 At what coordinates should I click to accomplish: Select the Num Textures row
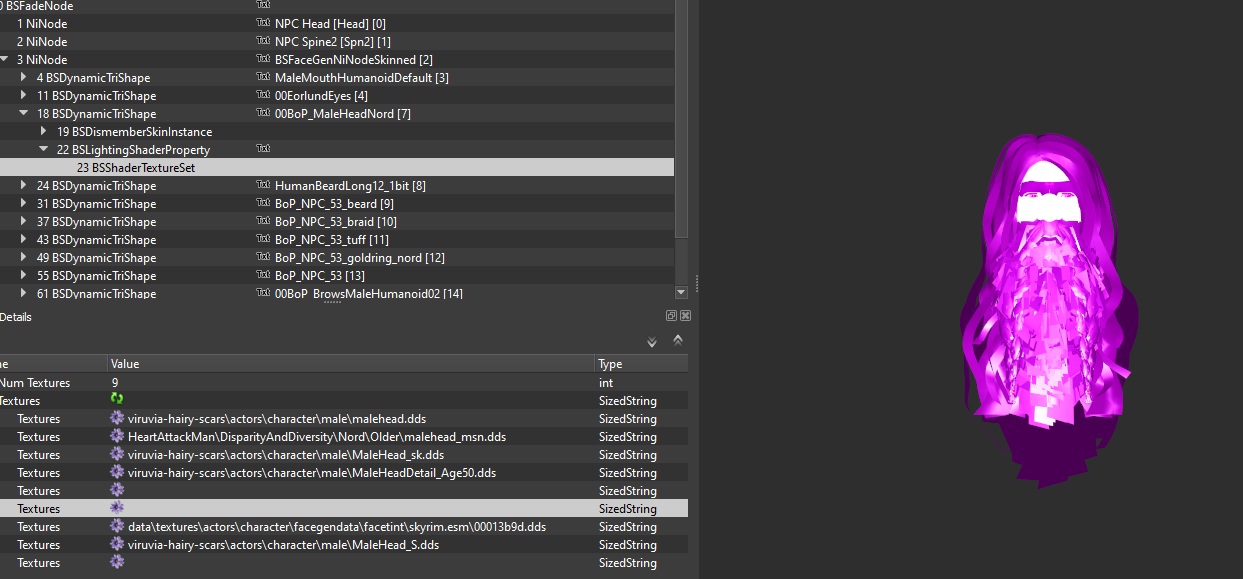(x=344, y=382)
